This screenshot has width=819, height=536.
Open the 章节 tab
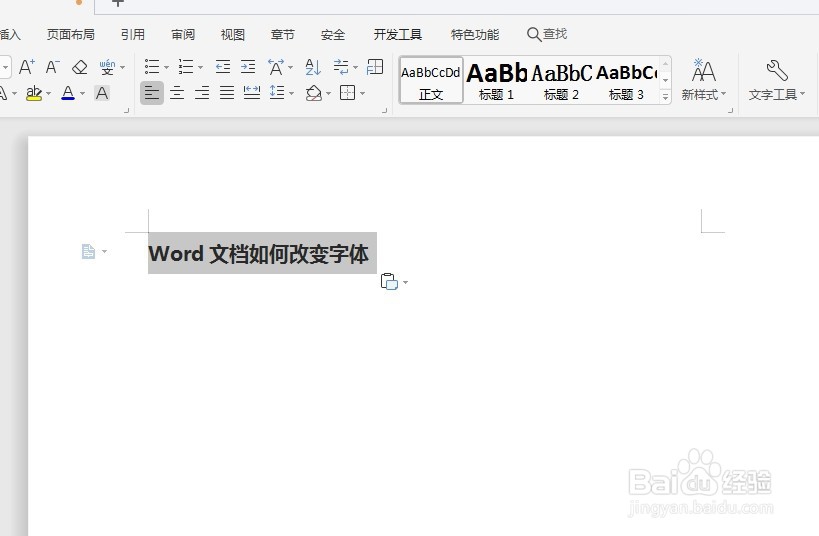click(x=283, y=34)
